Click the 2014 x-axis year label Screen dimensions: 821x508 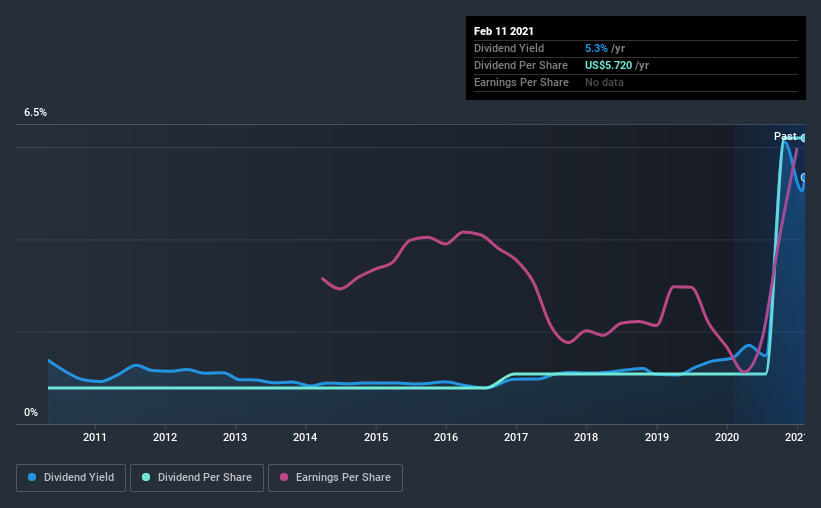(x=305, y=437)
